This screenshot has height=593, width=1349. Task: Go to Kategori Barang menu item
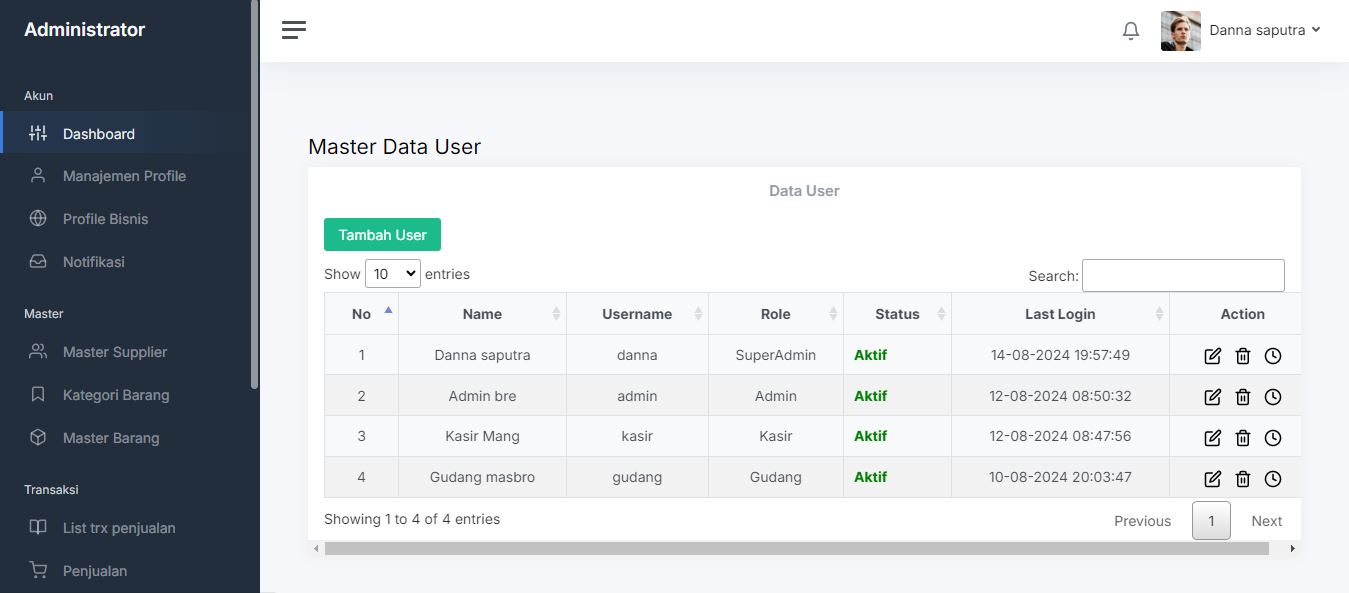point(115,395)
